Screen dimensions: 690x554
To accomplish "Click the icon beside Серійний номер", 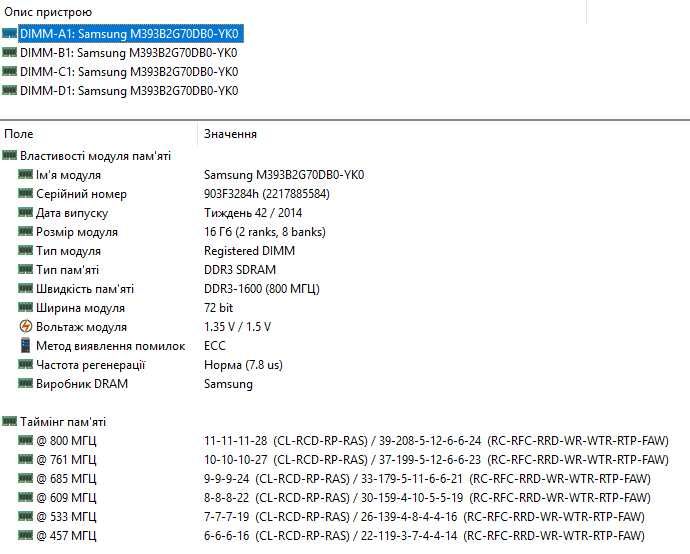I will click(x=26, y=193).
